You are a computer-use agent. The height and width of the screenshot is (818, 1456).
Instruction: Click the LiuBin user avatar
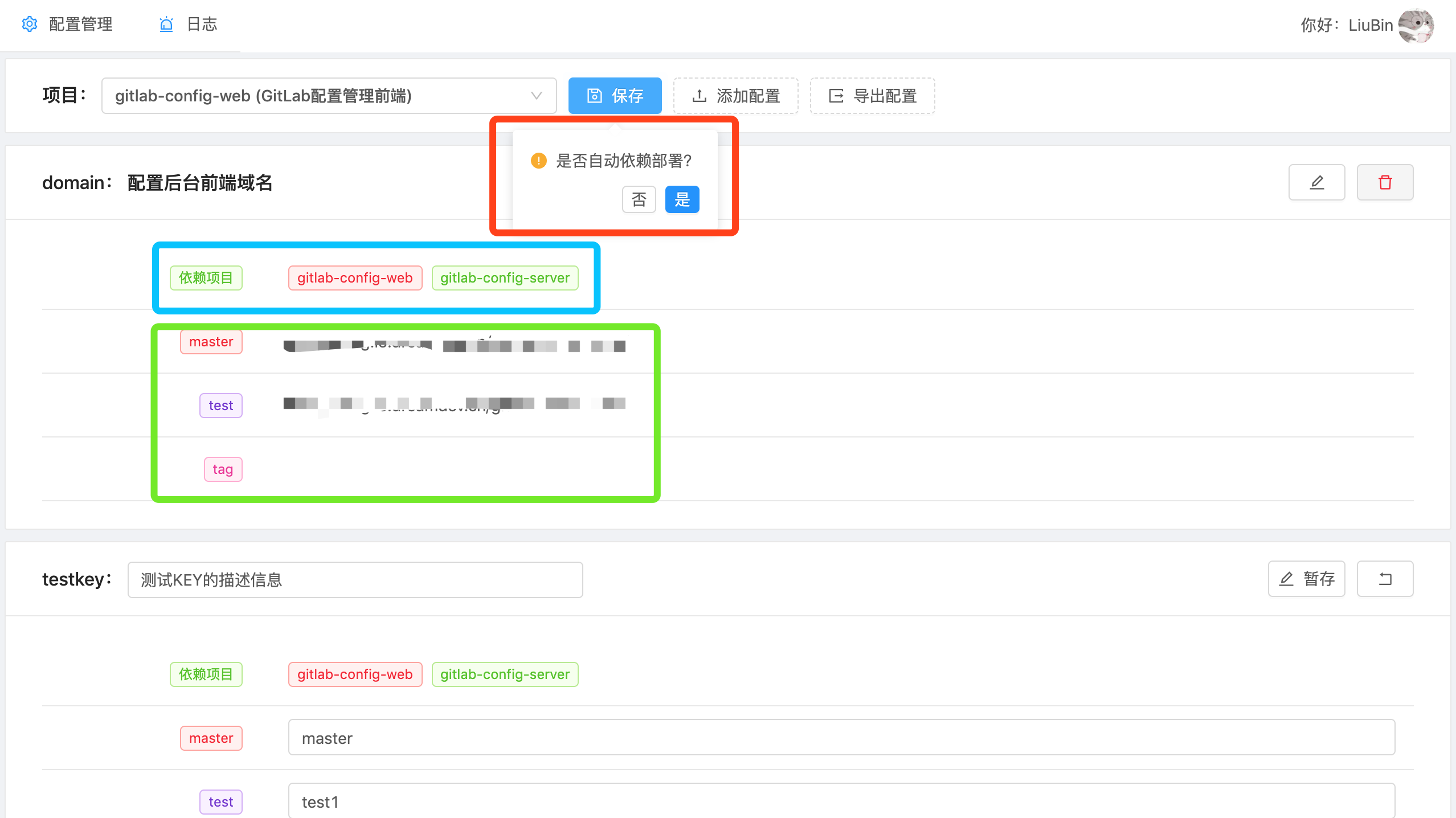click(x=1416, y=25)
